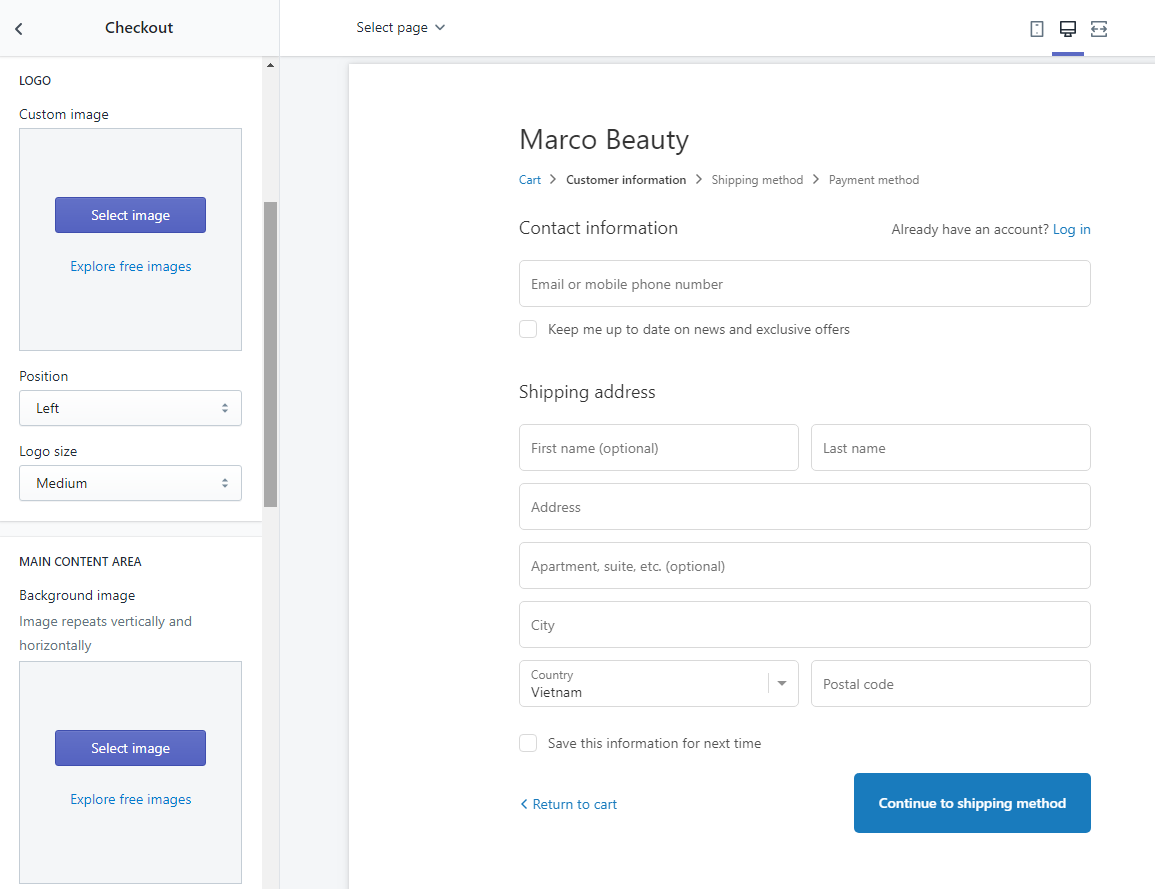Open the logo Position dropdown
The width and height of the screenshot is (1155, 889).
pos(130,408)
